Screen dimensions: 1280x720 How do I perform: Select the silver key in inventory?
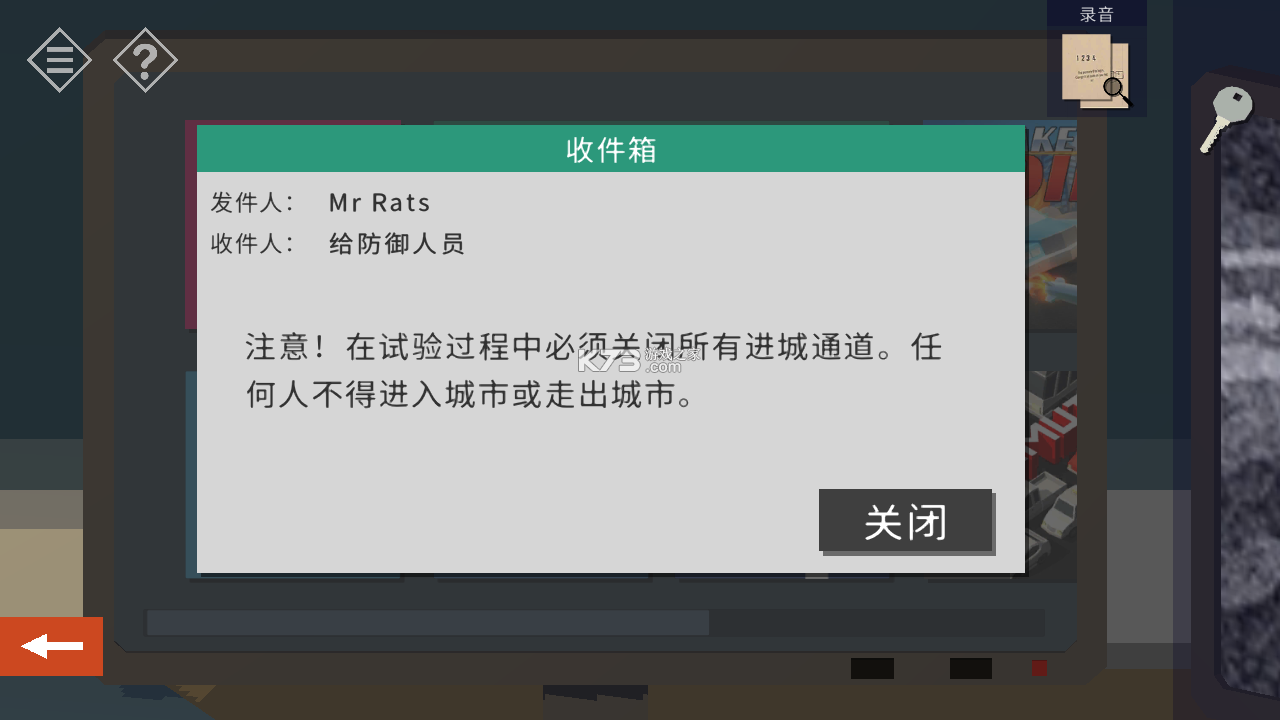coord(1226,119)
